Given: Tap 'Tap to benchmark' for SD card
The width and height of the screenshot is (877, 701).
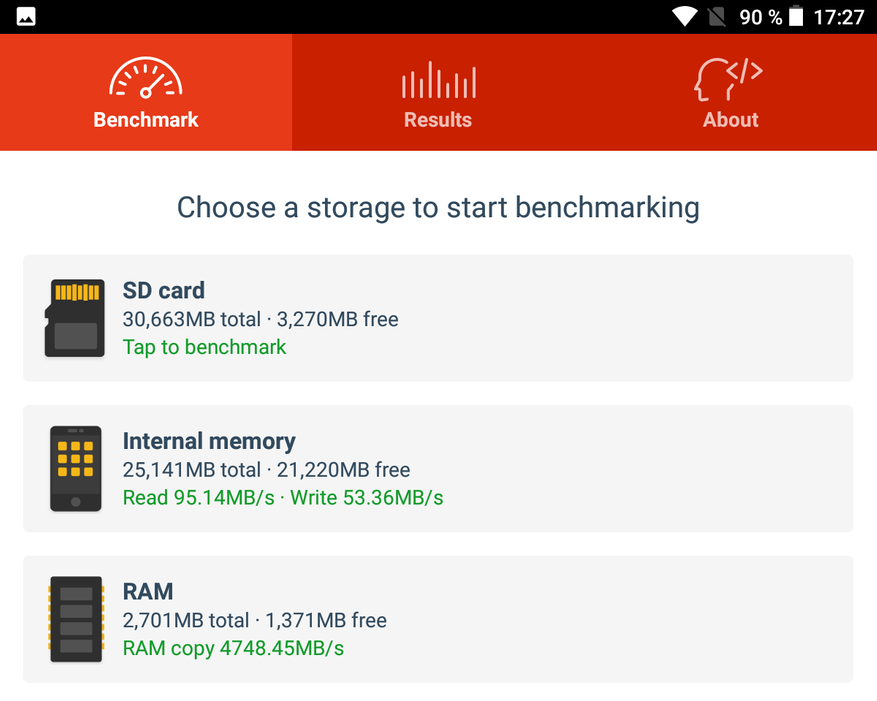Looking at the screenshot, I should pos(204,347).
